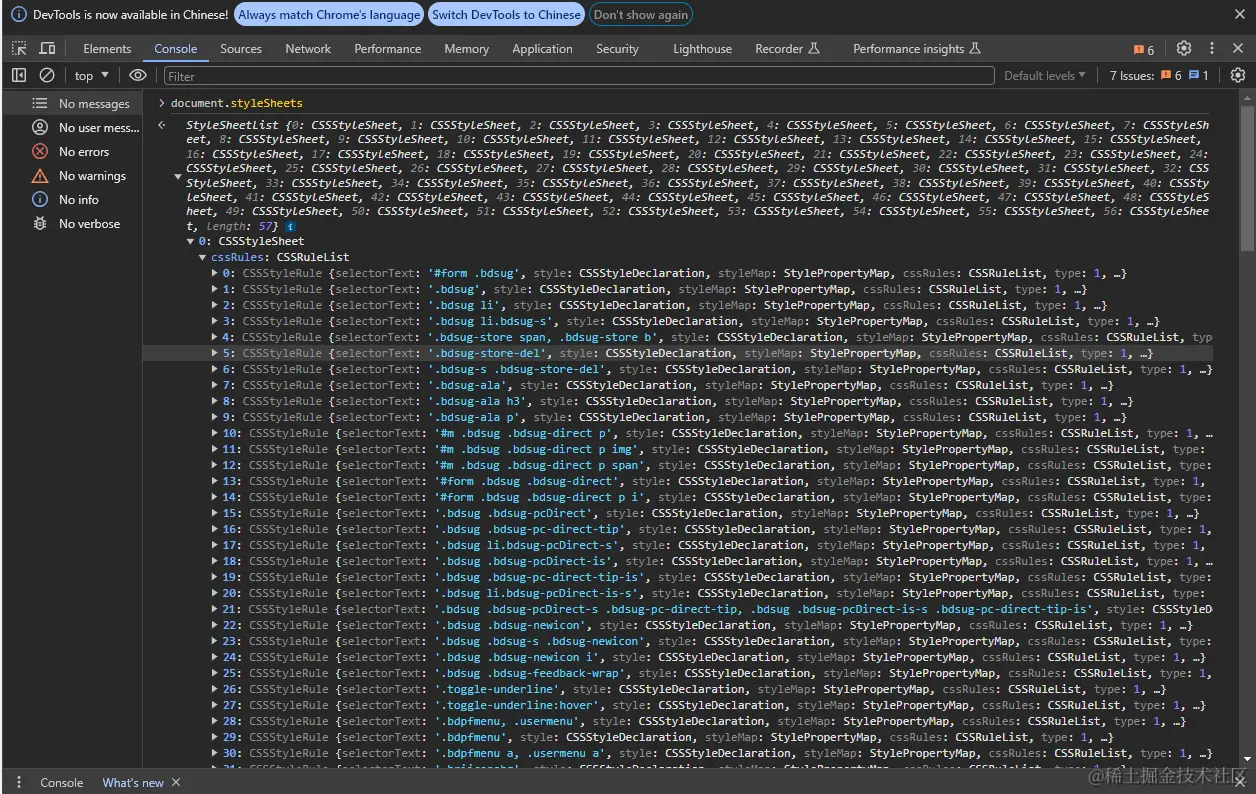Close the DevTools panel

1238,49
